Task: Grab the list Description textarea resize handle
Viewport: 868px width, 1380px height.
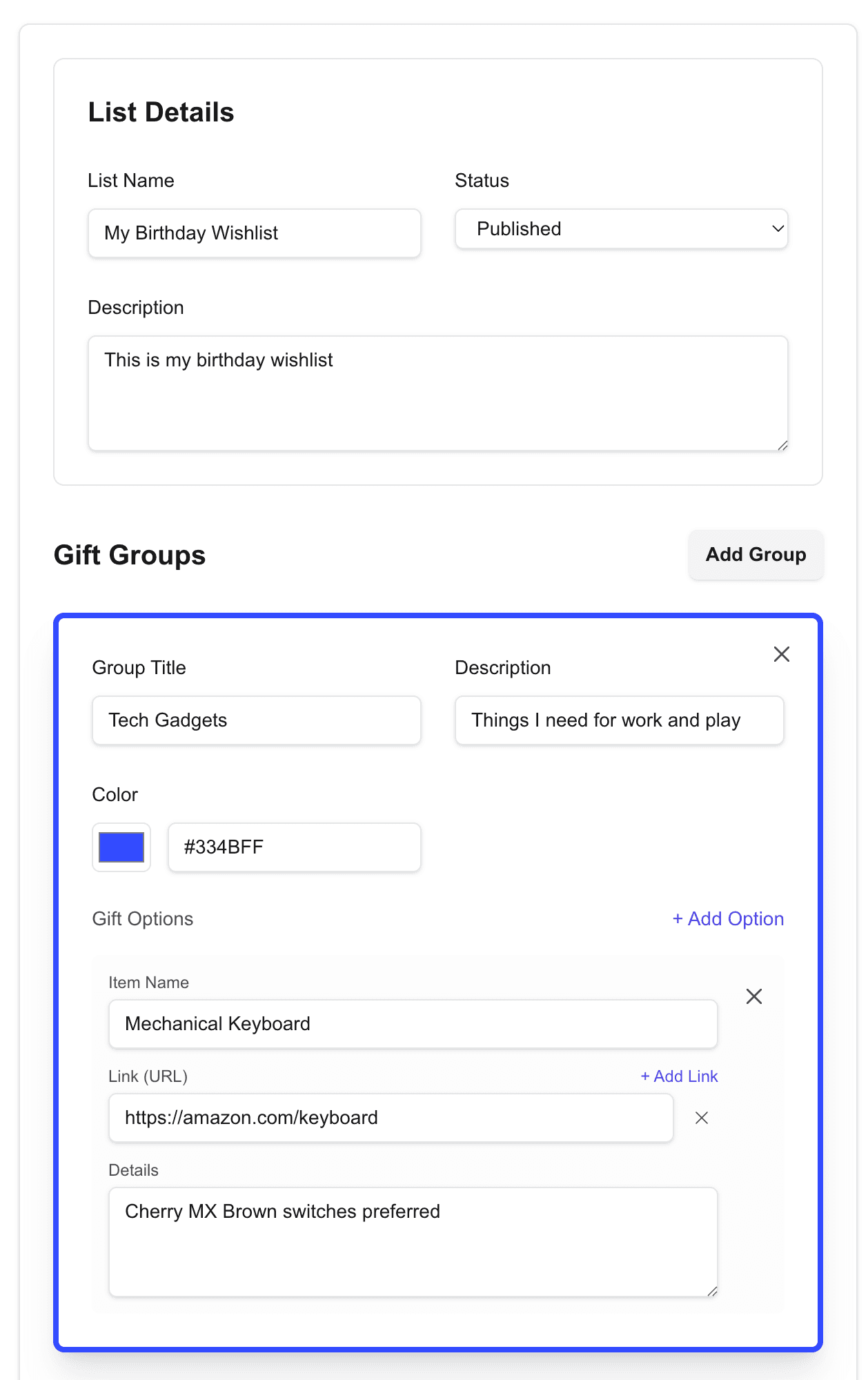Action: [x=782, y=446]
